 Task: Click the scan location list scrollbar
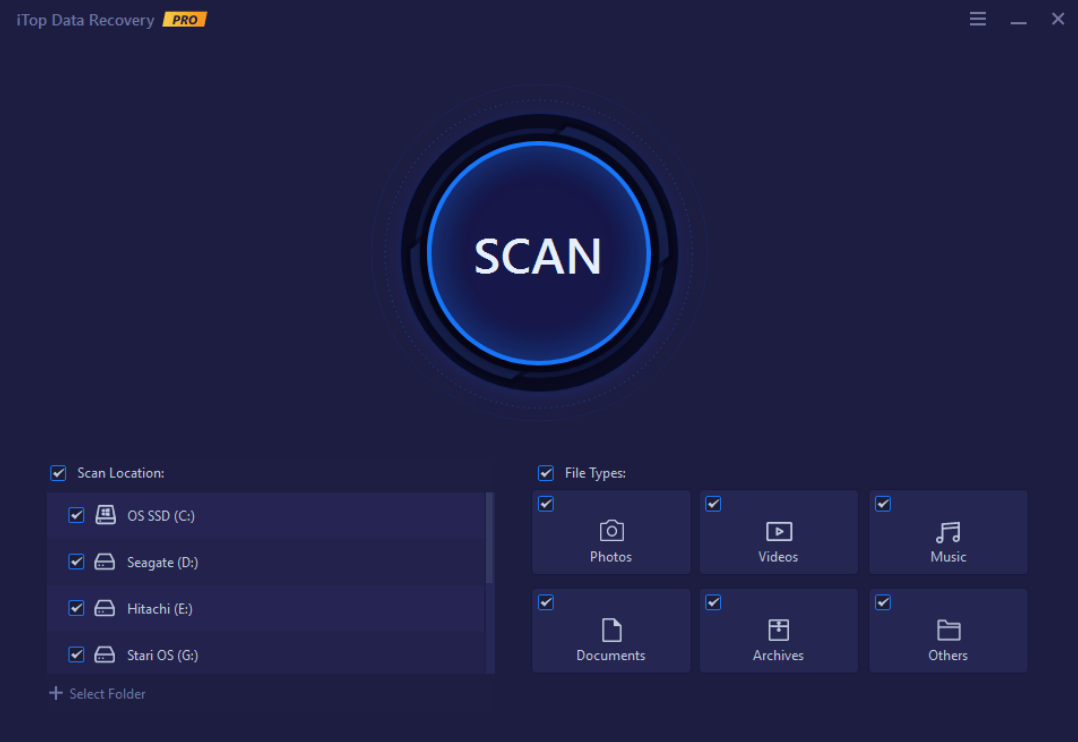tap(490, 538)
